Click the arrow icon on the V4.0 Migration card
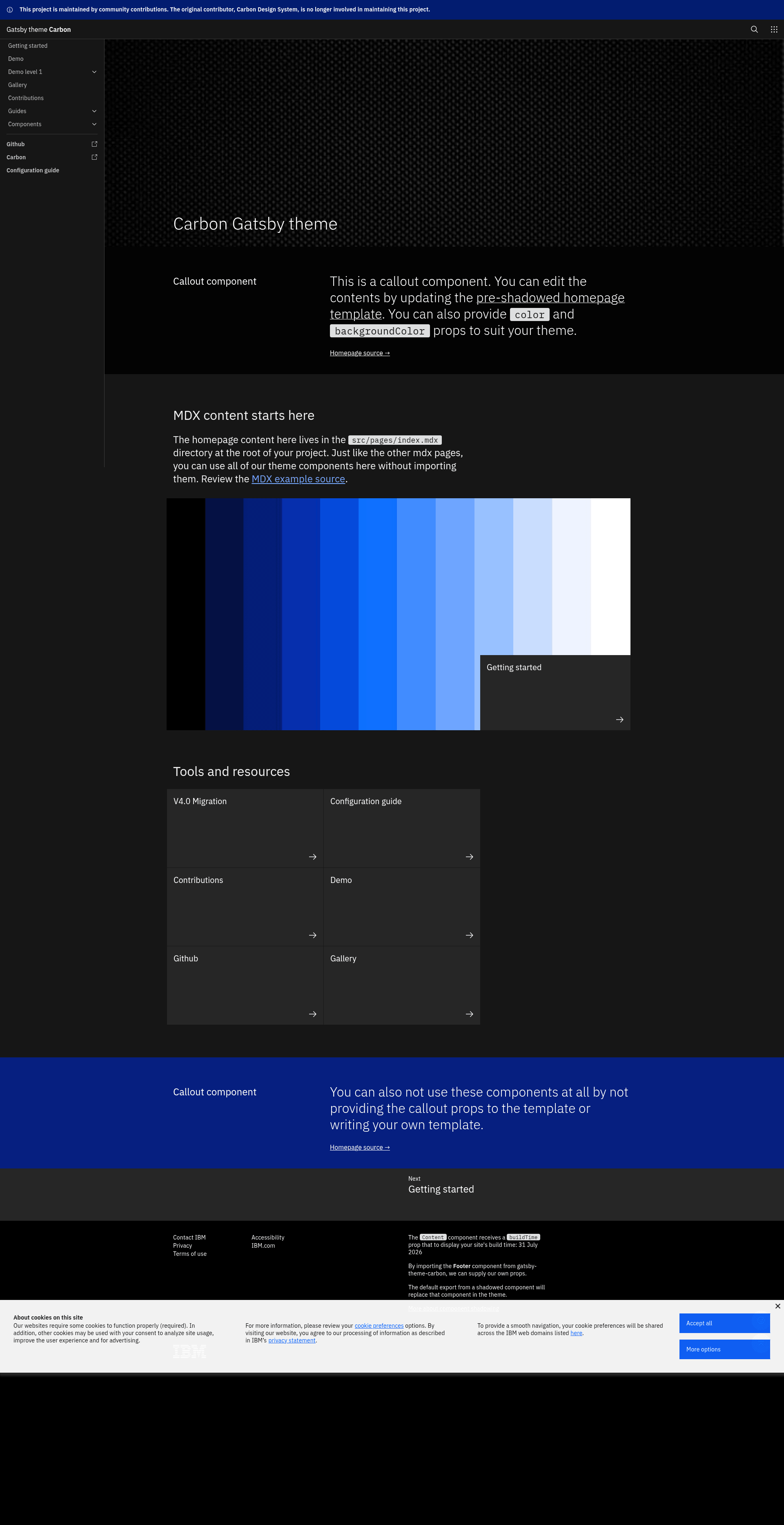 [x=312, y=856]
